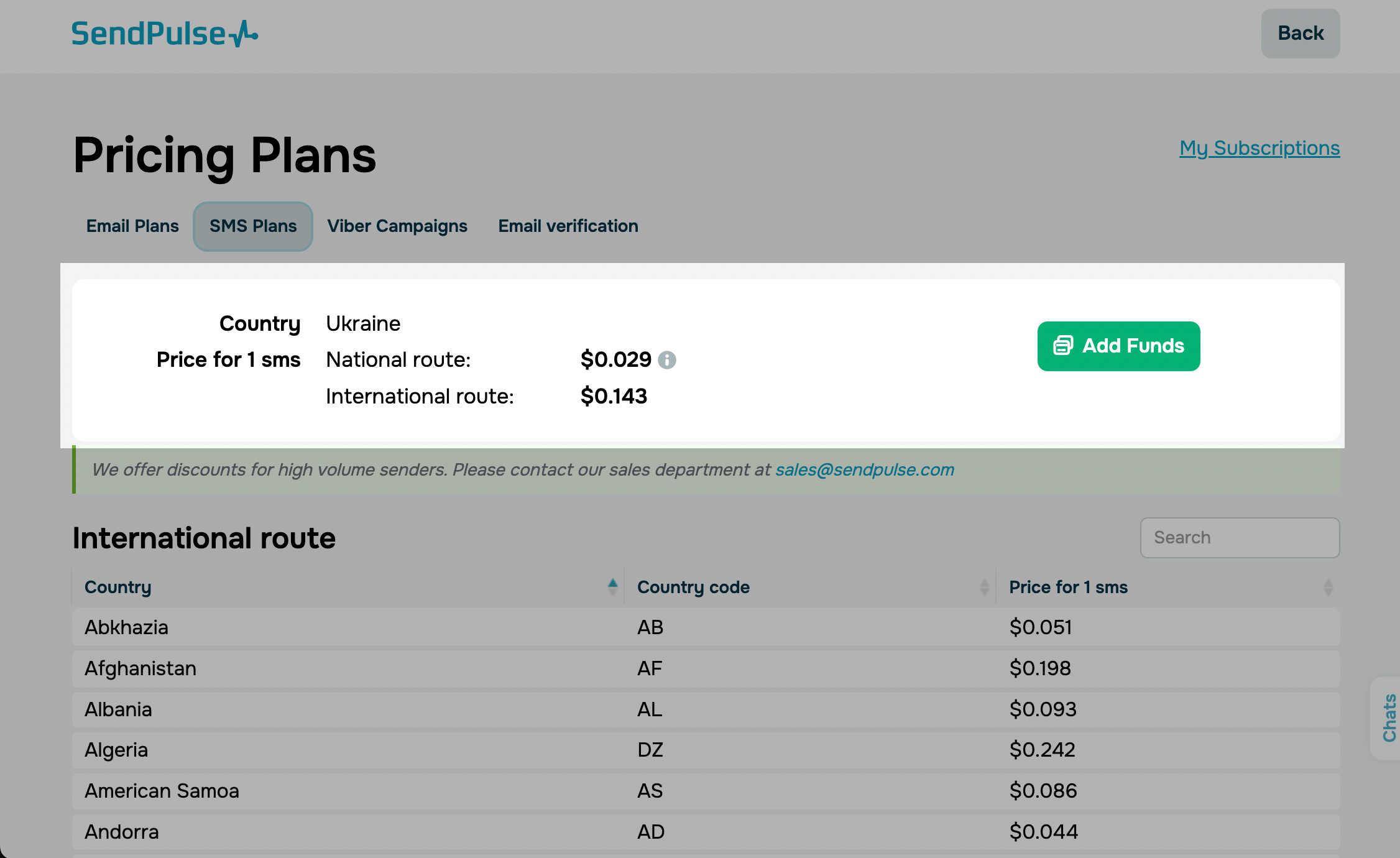Click the national route info icon
This screenshot has width=1400, height=858.
coord(667,360)
